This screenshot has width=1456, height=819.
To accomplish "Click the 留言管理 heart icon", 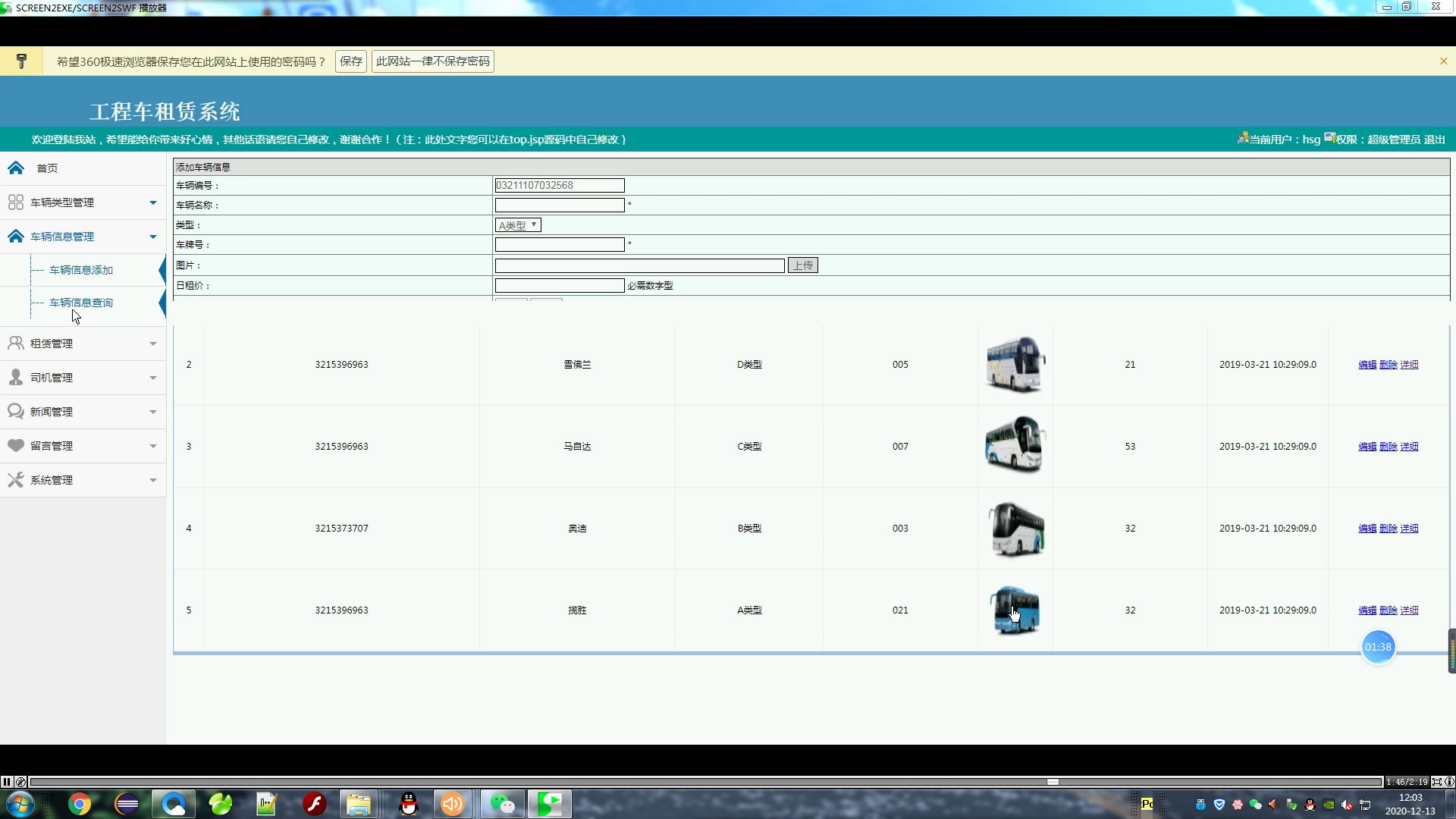I will (x=16, y=445).
